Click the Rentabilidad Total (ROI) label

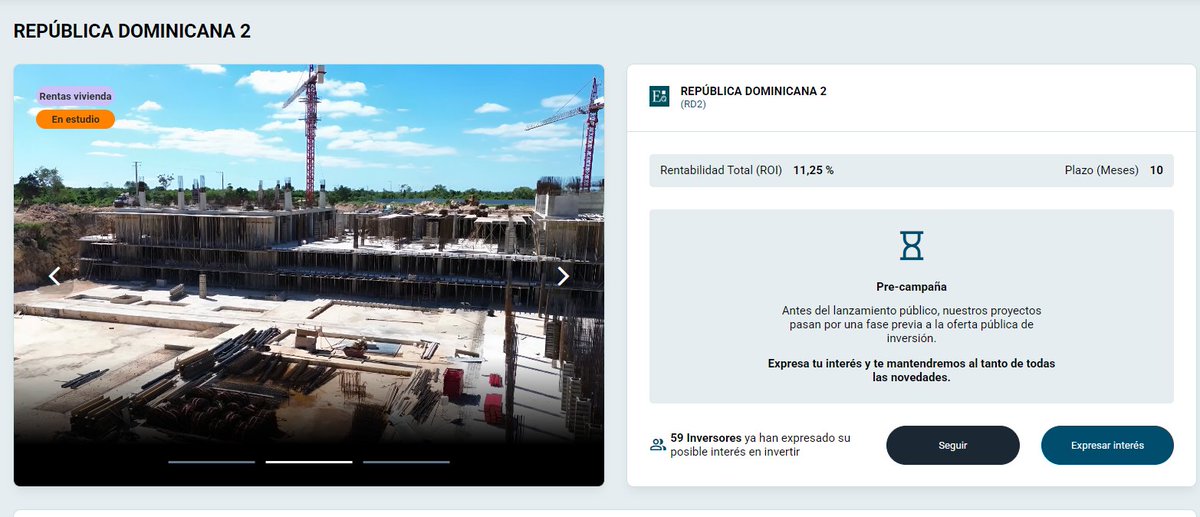click(721, 170)
